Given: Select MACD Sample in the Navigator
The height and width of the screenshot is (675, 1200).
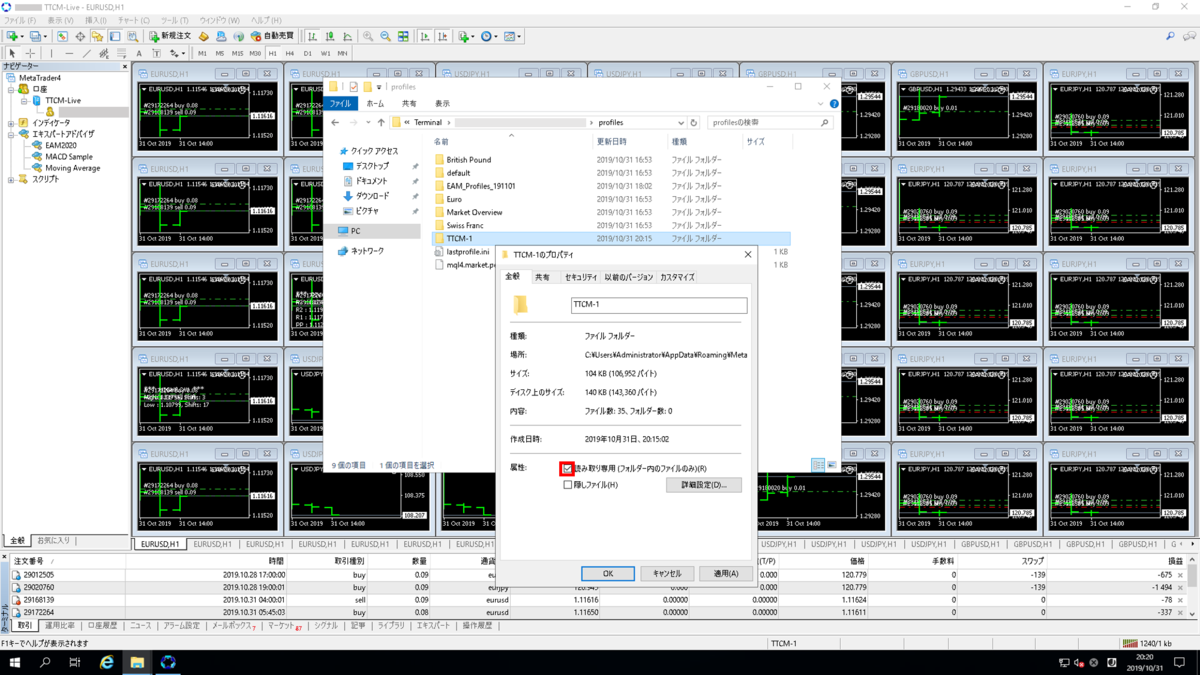Looking at the screenshot, I should click(x=69, y=157).
